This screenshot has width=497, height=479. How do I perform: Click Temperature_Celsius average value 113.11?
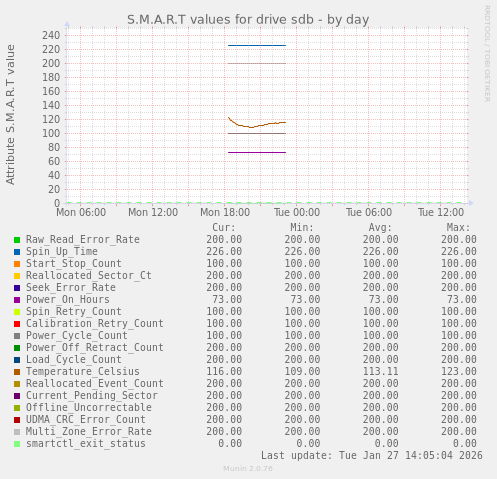[380, 372]
